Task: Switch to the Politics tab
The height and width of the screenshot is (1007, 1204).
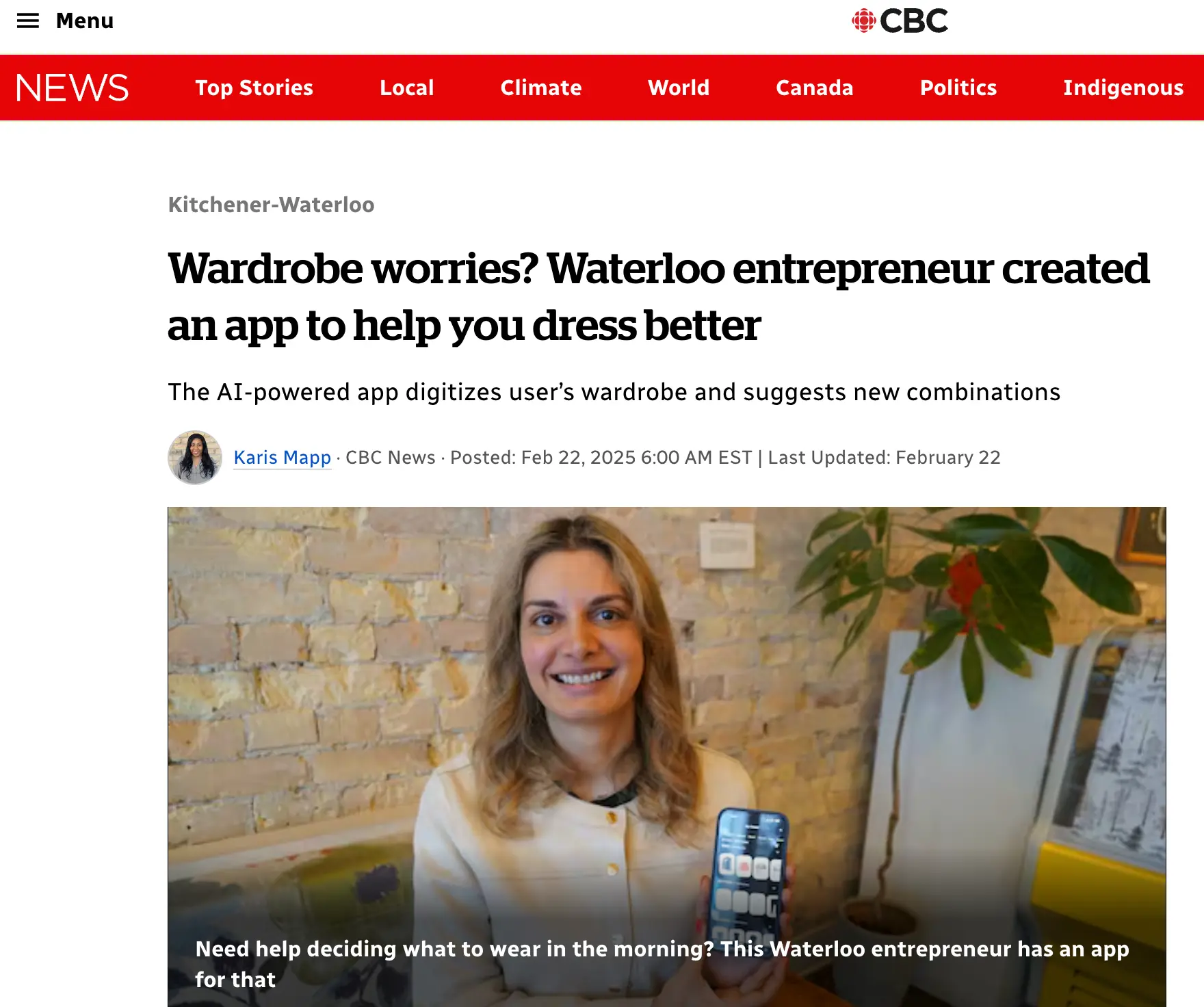Action: [958, 88]
